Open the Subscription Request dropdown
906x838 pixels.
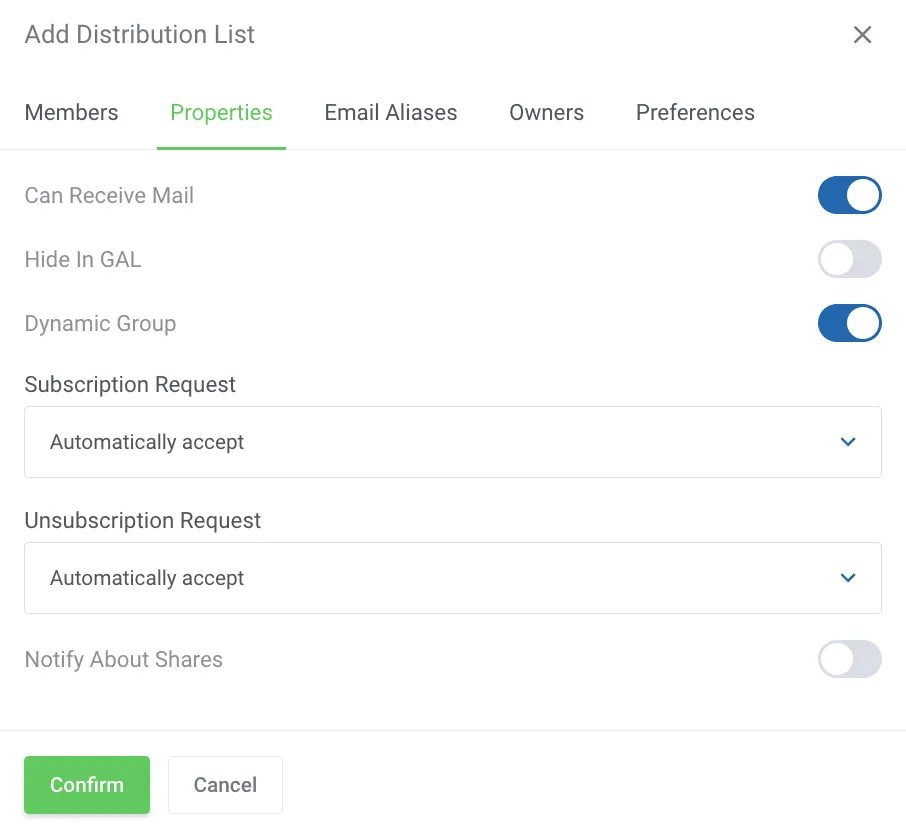(x=452, y=442)
